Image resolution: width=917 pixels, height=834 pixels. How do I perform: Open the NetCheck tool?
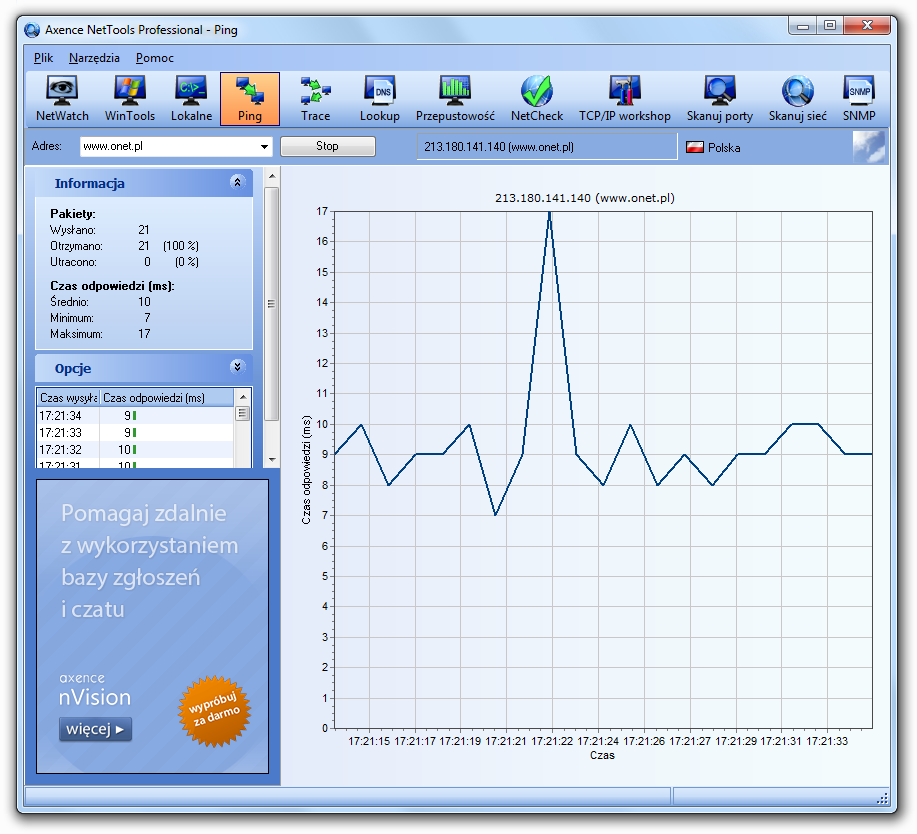pos(537,99)
